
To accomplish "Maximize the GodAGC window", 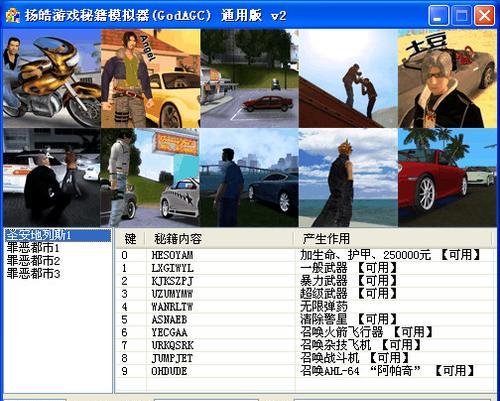I will point(461,15).
